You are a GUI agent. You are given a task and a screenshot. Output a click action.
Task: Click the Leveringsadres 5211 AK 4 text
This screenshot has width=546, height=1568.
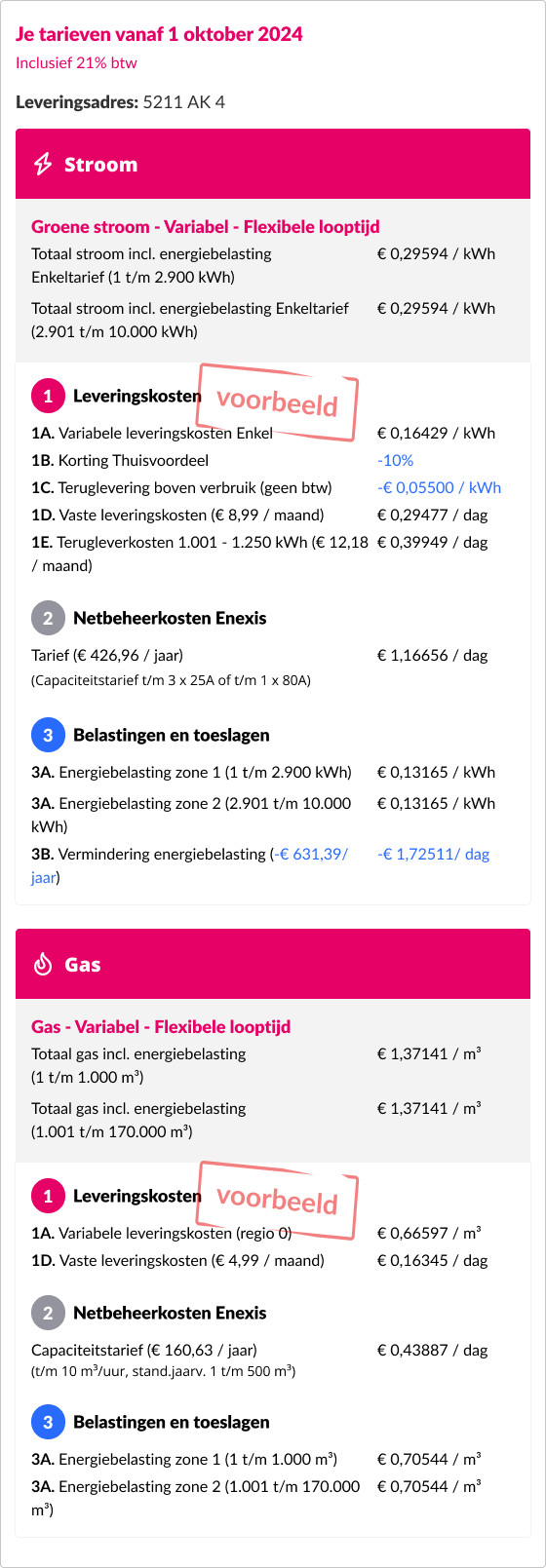(120, 102)
